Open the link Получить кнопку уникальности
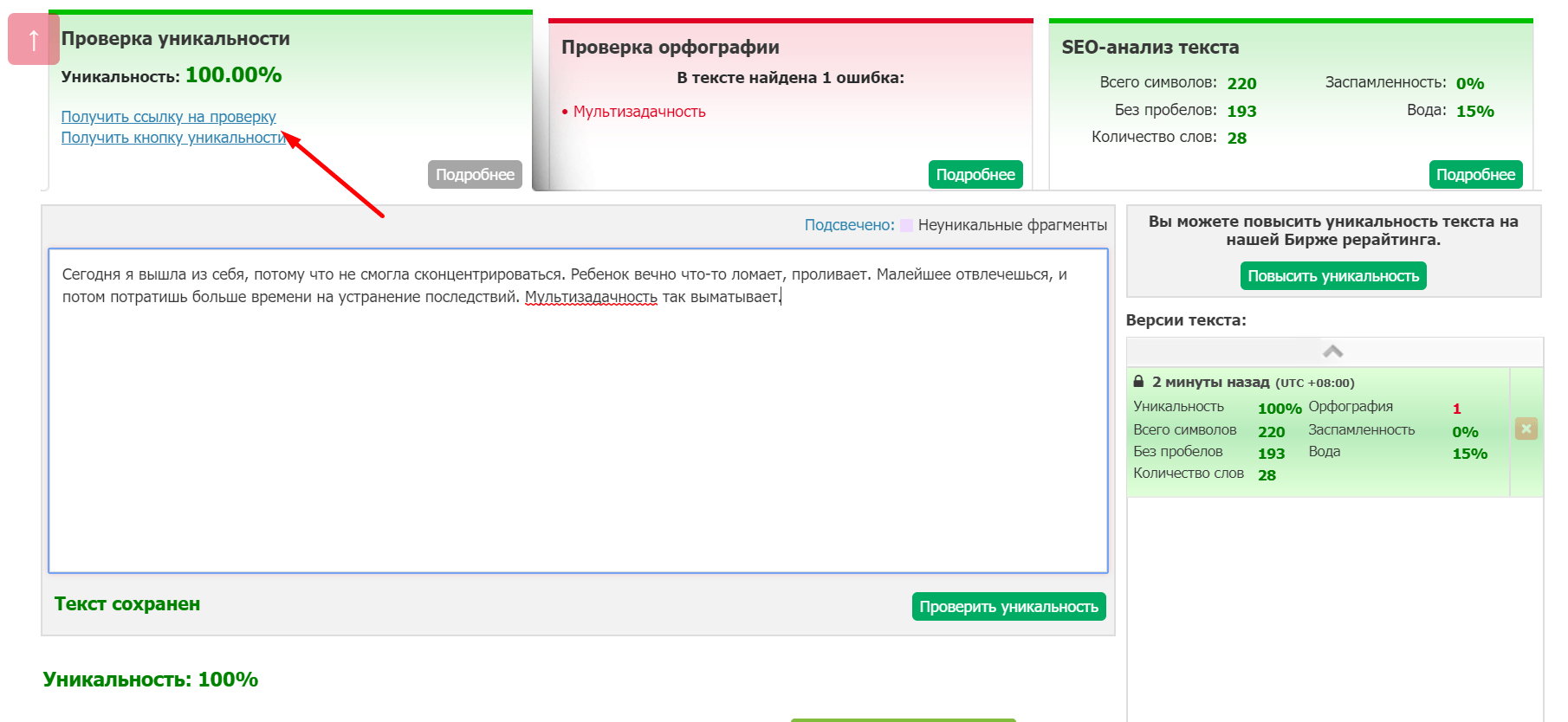The height and width of the screenshot is (722, 1568). (173, 138)
